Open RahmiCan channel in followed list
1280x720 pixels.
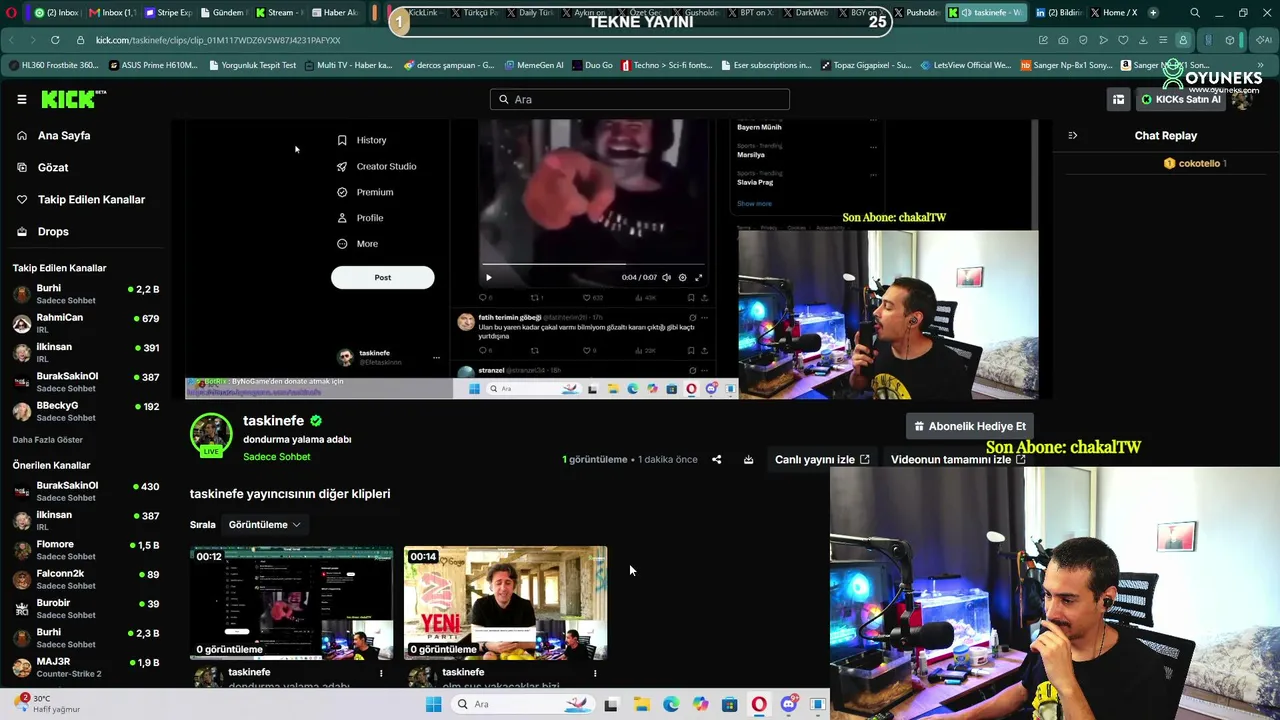[86, 323]
